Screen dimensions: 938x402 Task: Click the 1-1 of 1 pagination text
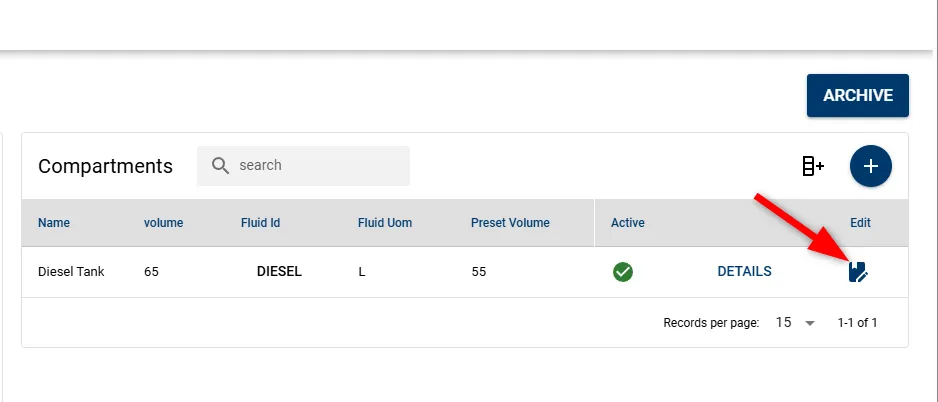[x=857, y=323]
